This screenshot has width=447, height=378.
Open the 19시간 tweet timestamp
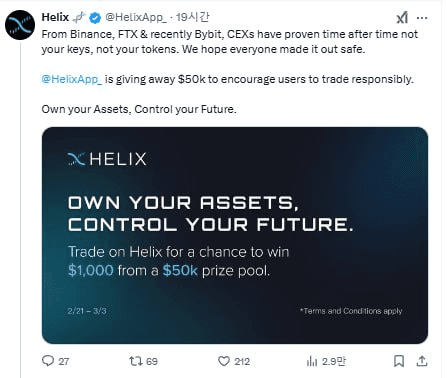point(192,17)
